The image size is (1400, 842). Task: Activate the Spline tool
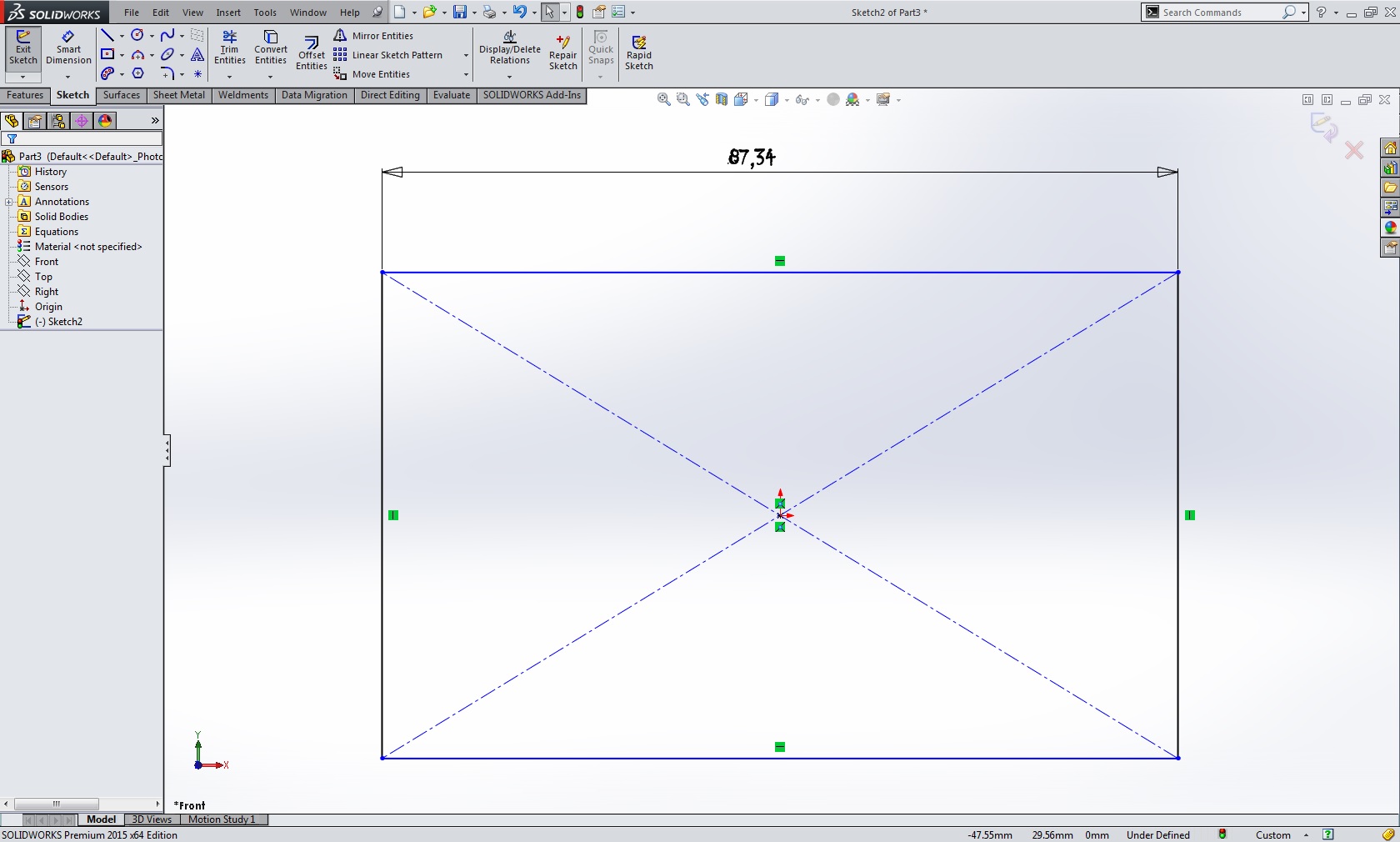click(167, 36)
